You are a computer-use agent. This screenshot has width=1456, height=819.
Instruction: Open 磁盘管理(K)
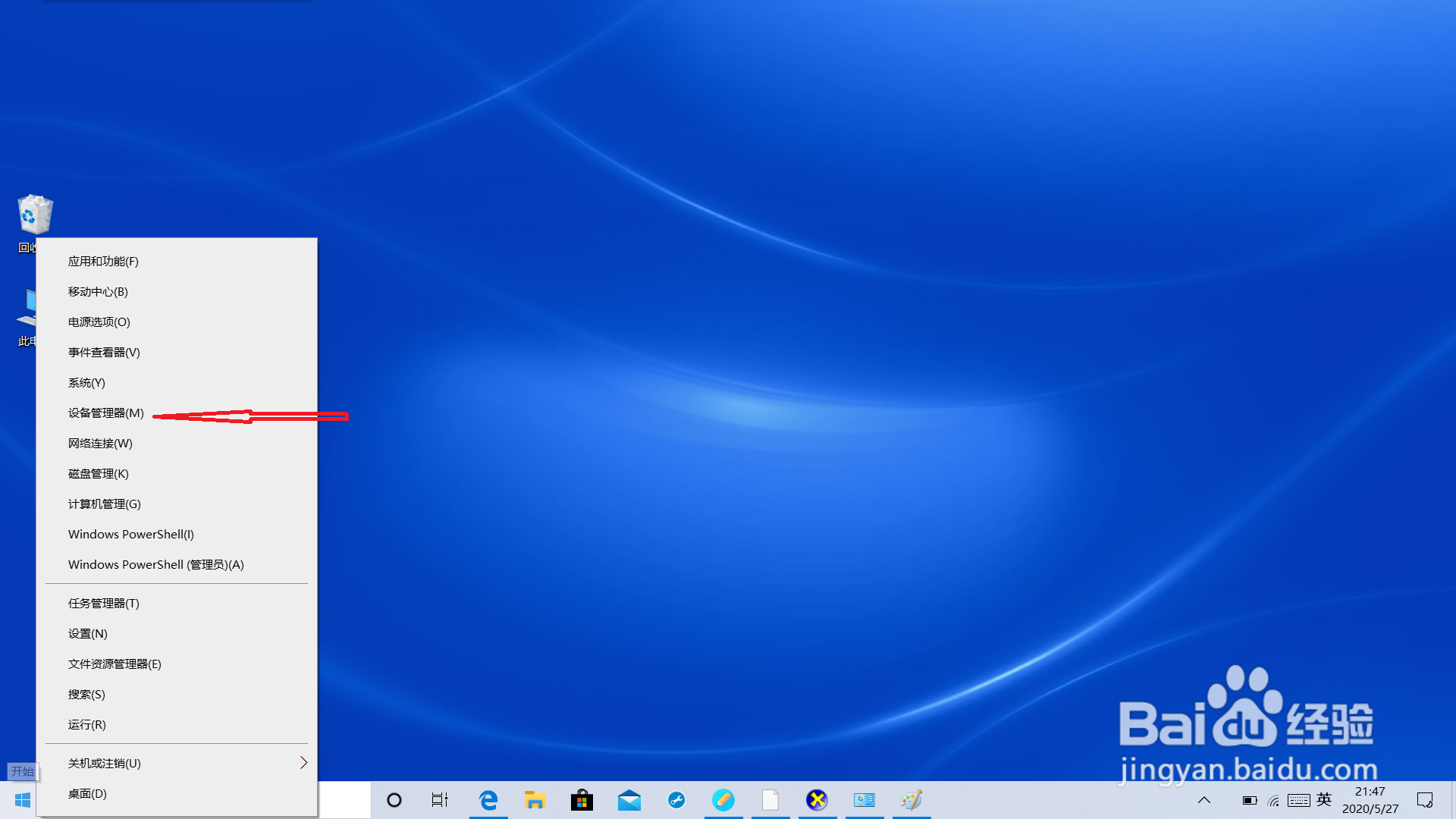(177, 474)
